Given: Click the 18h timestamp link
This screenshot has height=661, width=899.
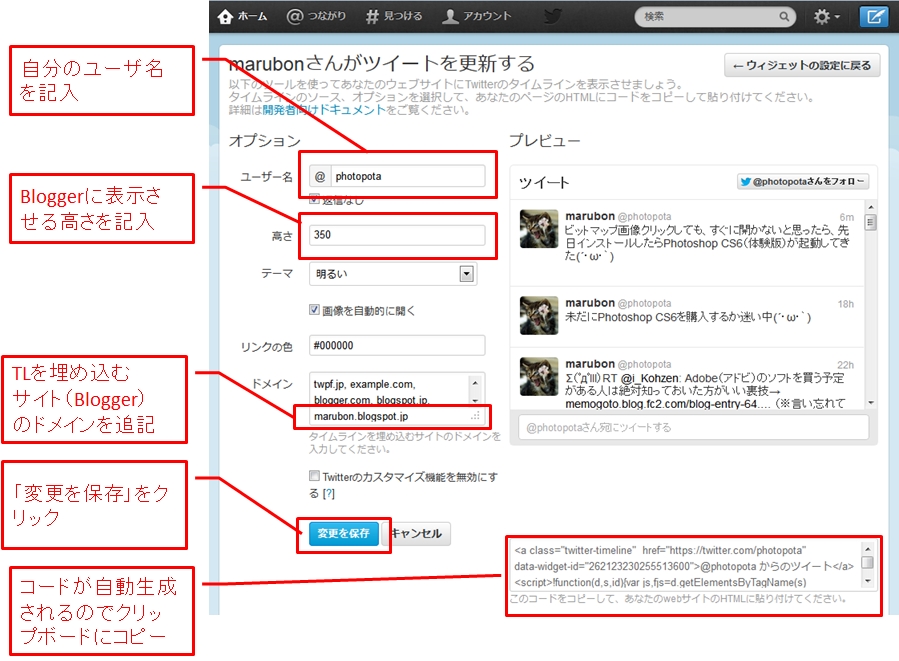Looking at the screenshot, I should click(846, 304).
